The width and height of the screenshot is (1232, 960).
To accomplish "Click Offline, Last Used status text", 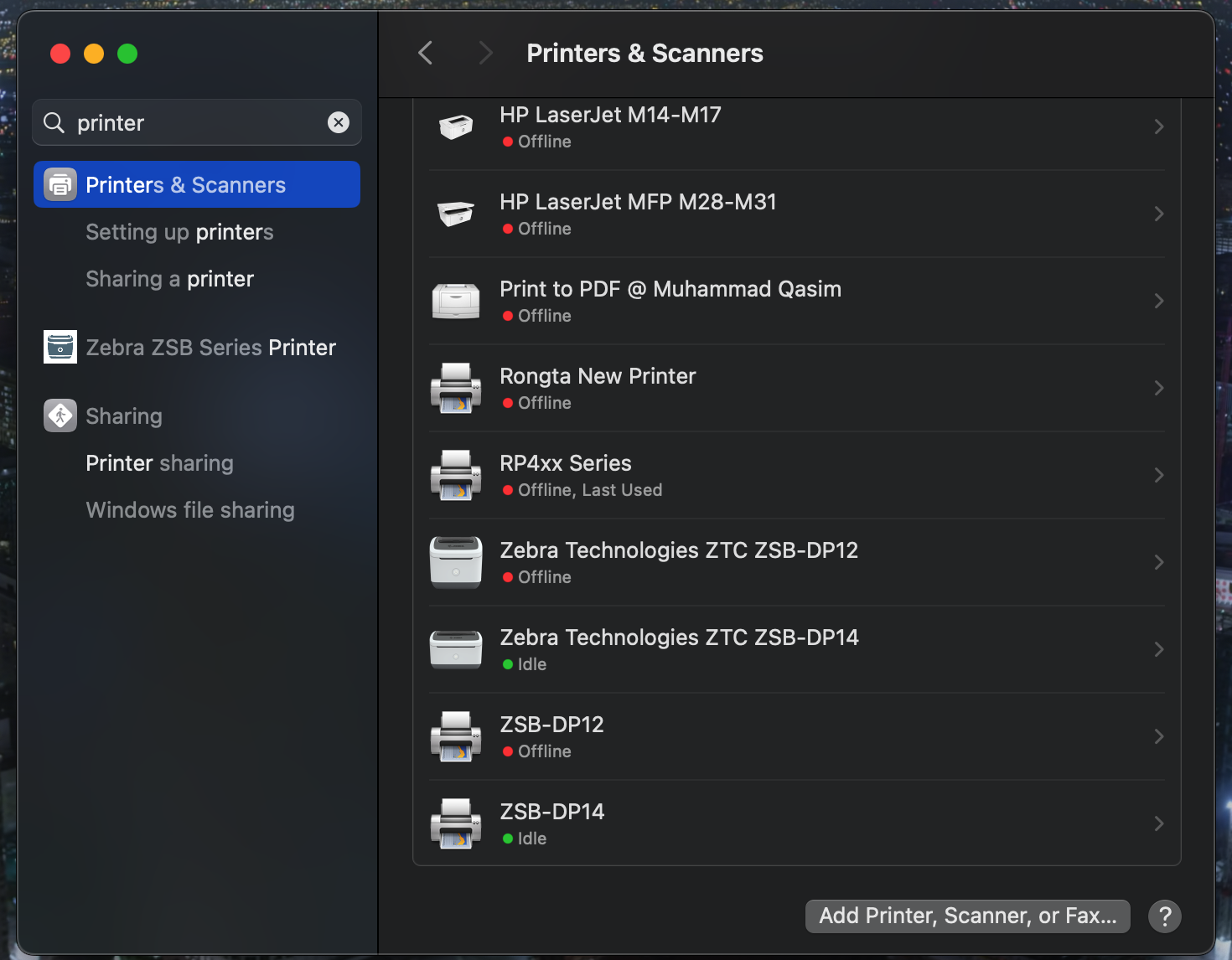I will coord(590,490).
